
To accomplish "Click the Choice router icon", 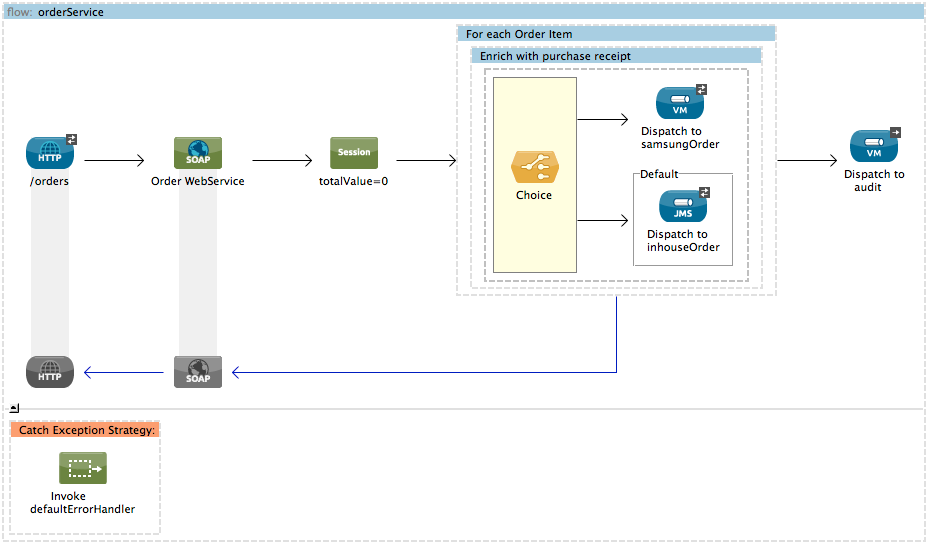I will 534,166.
